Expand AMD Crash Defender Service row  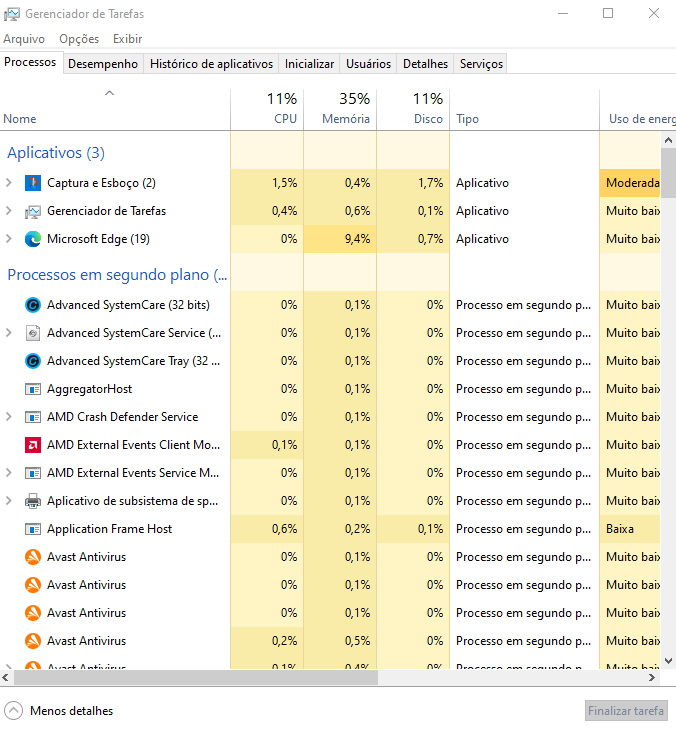tap(9, 417)
